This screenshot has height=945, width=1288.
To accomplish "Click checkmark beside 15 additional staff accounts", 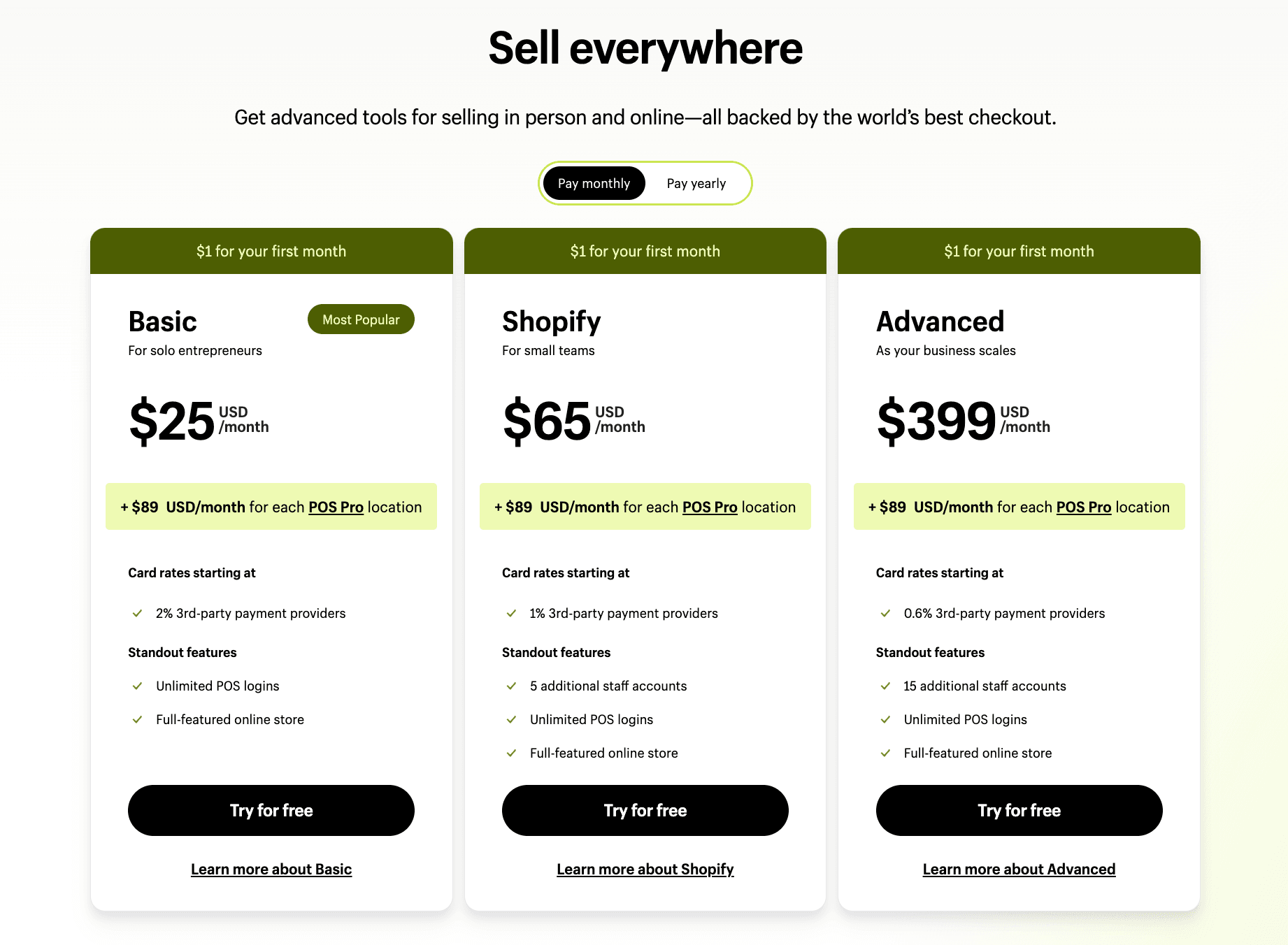I will [886, 686].
